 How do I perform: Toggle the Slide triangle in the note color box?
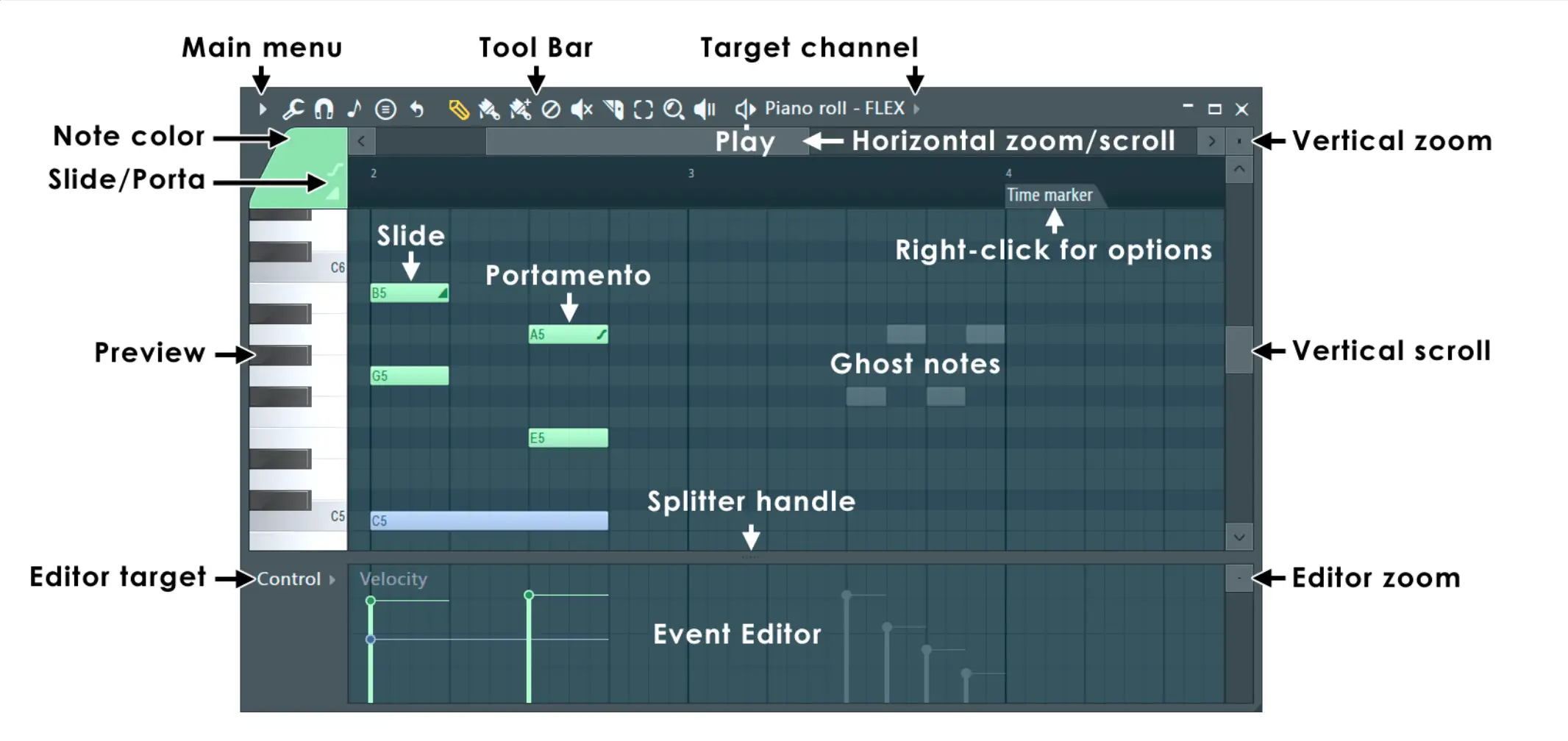(333, 193)
